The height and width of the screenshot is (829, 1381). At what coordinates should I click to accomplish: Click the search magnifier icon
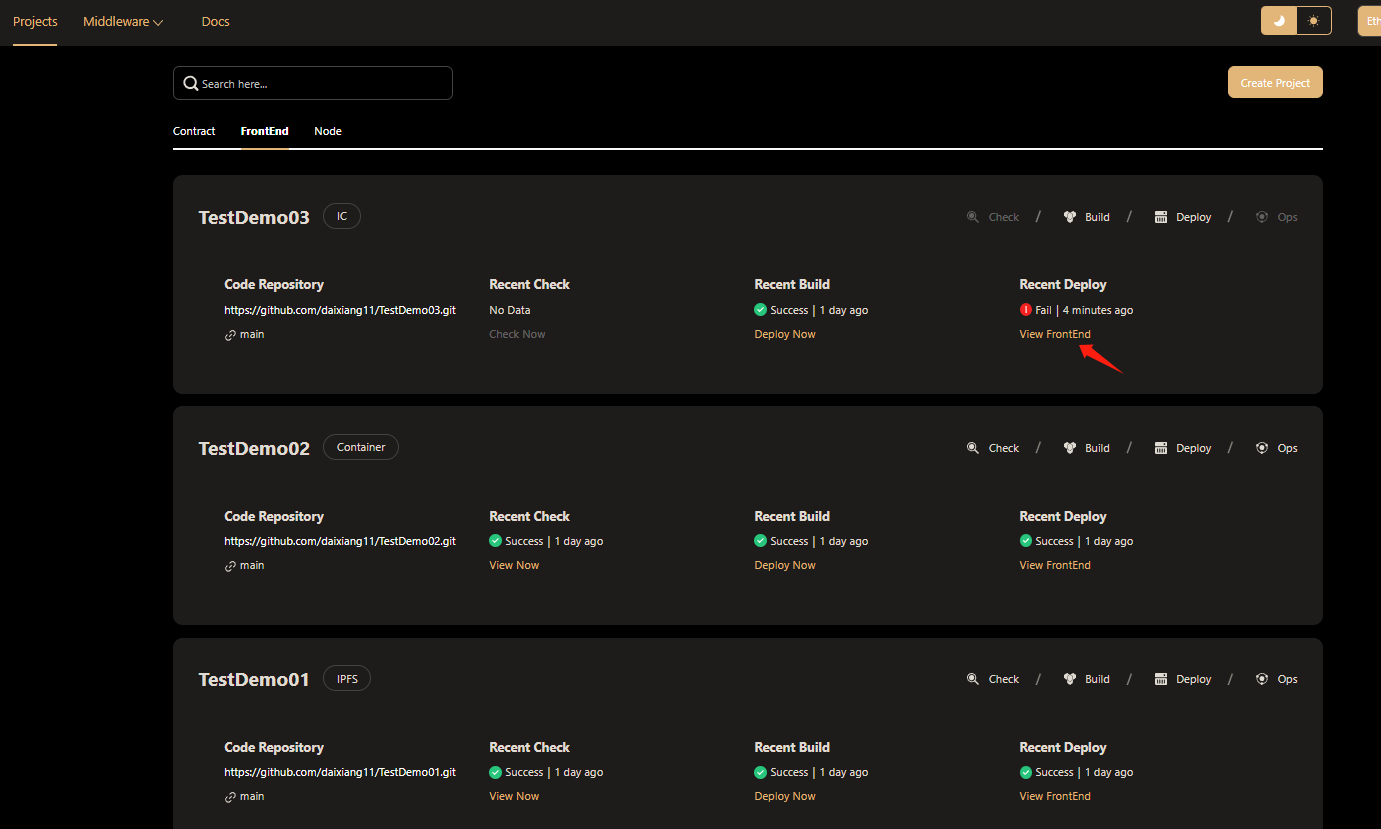coord(190,84)
